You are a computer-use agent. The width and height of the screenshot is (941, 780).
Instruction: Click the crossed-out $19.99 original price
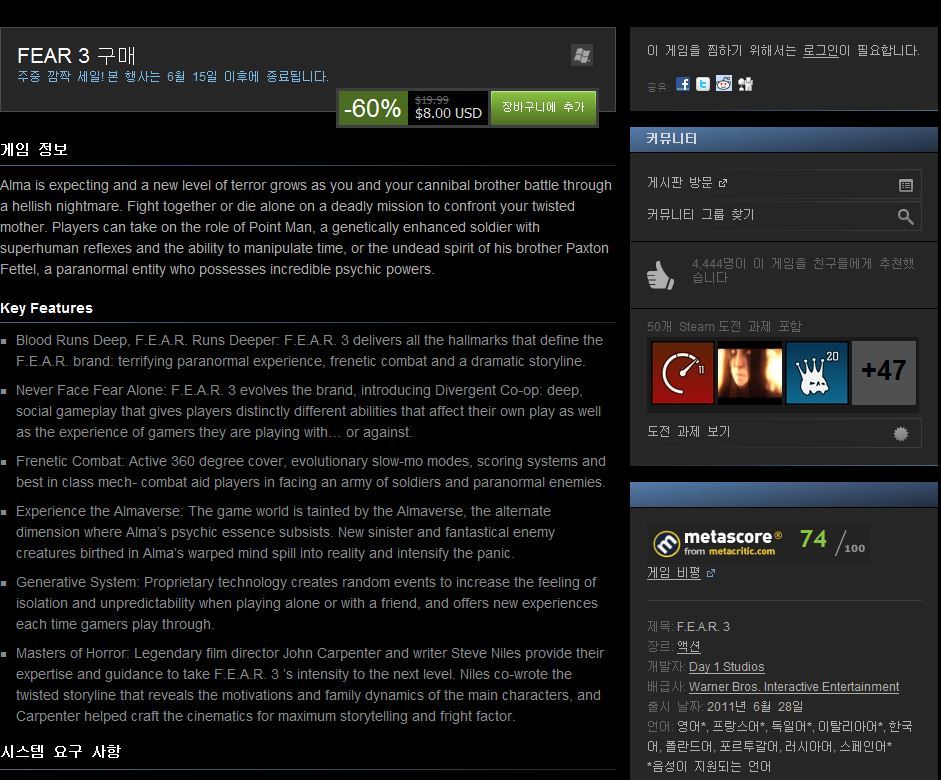coord(431,100)
